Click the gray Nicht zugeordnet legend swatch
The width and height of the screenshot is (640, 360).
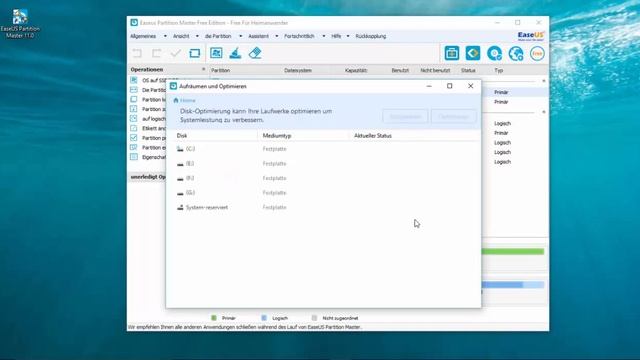pyautogui.click(x=314, y=318)
